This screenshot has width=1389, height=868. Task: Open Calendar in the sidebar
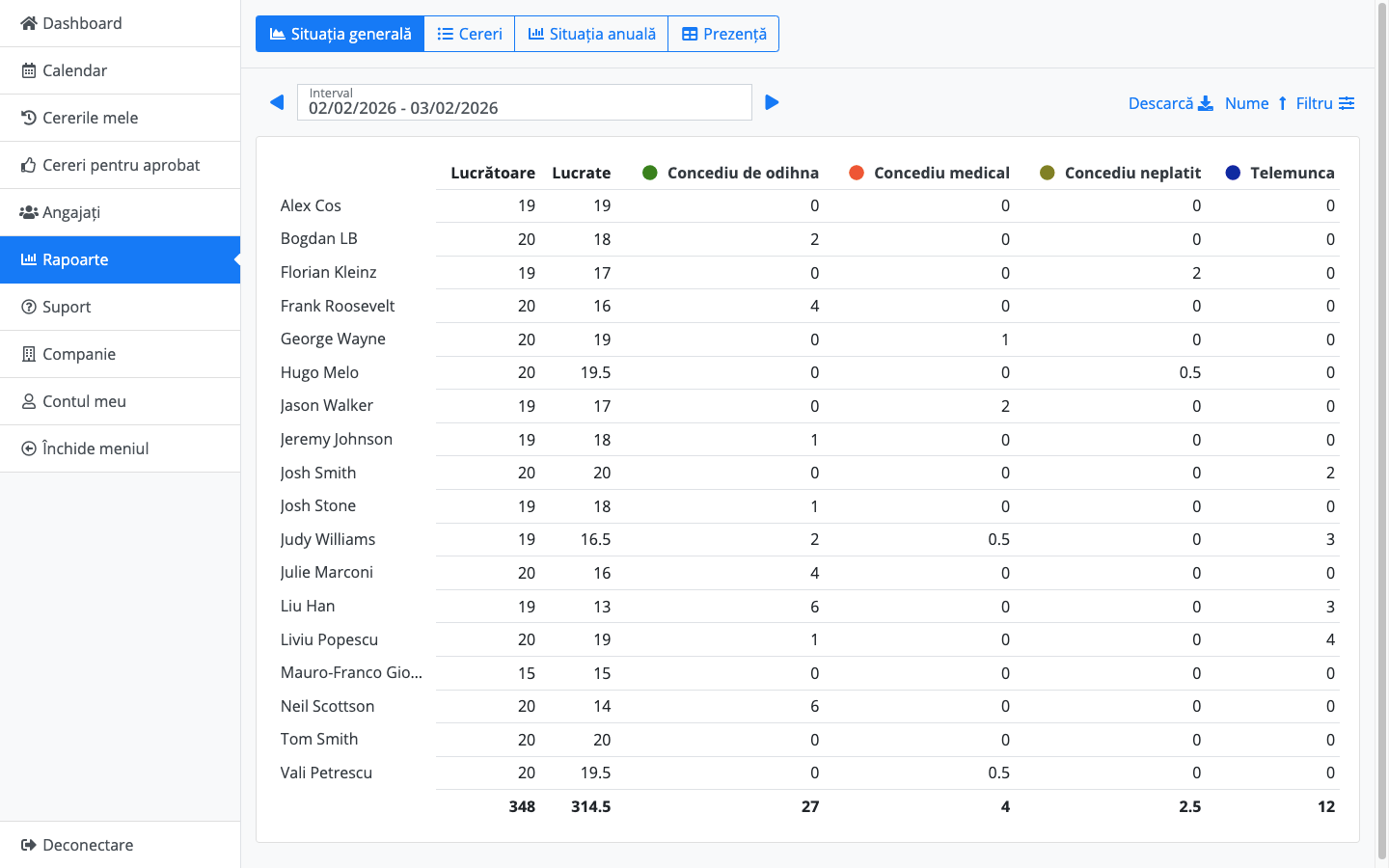pyautogui.click(x=74, y=70)
